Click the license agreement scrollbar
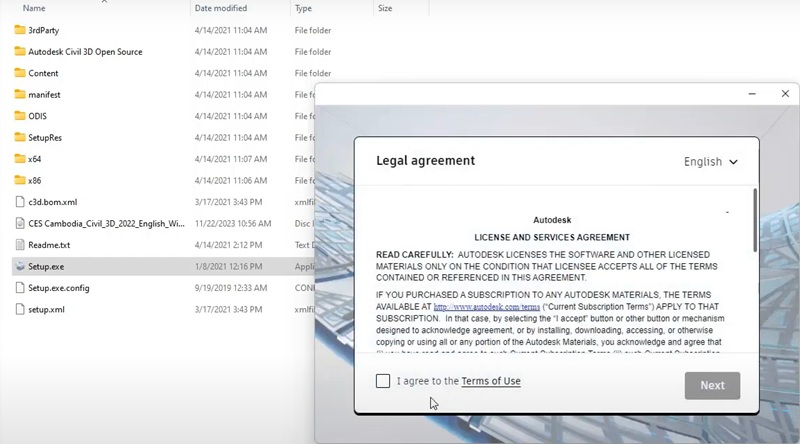Viewport: 800px width, 444px height. (755, 220)
